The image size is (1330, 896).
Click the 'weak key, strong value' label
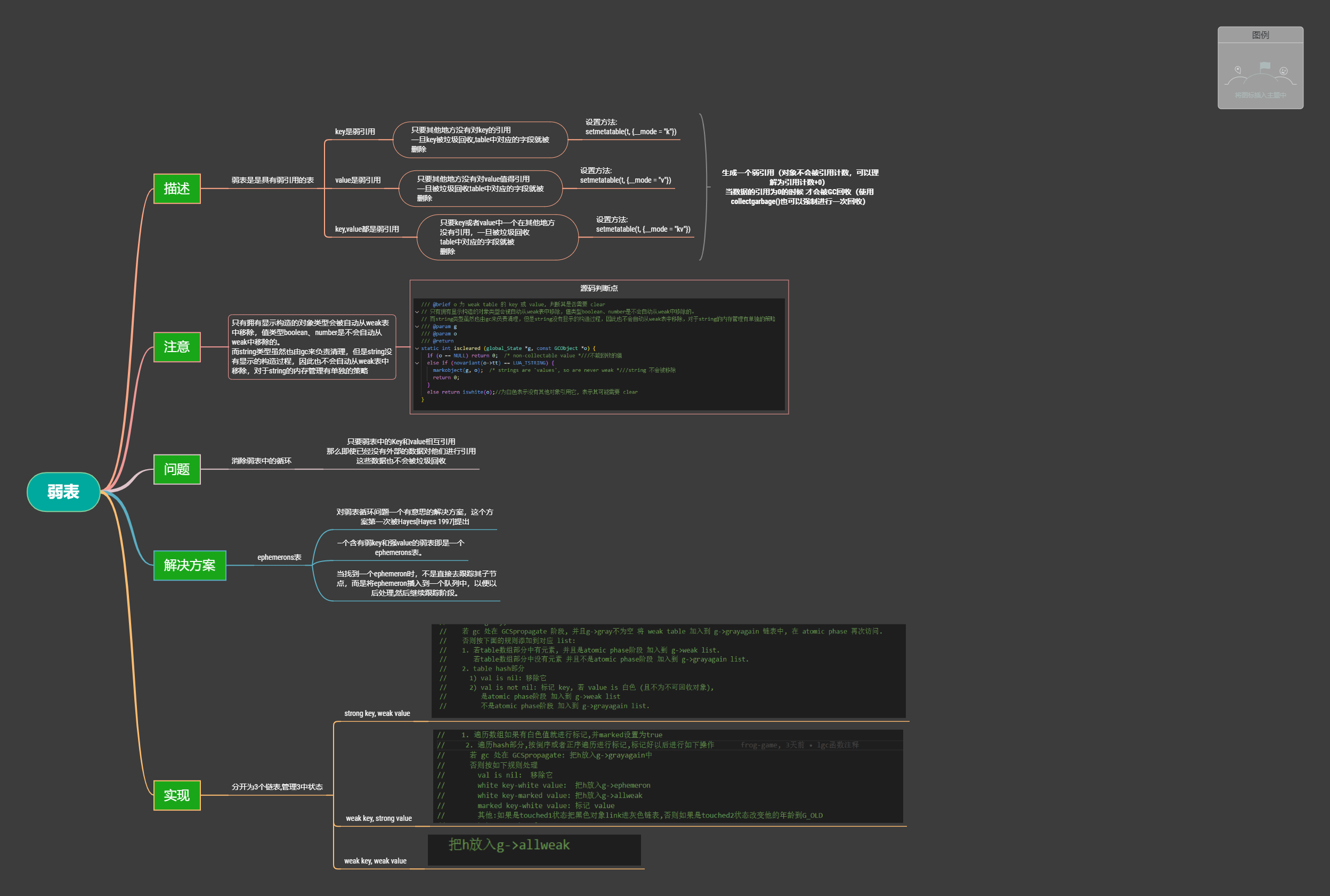pos(378,818)
